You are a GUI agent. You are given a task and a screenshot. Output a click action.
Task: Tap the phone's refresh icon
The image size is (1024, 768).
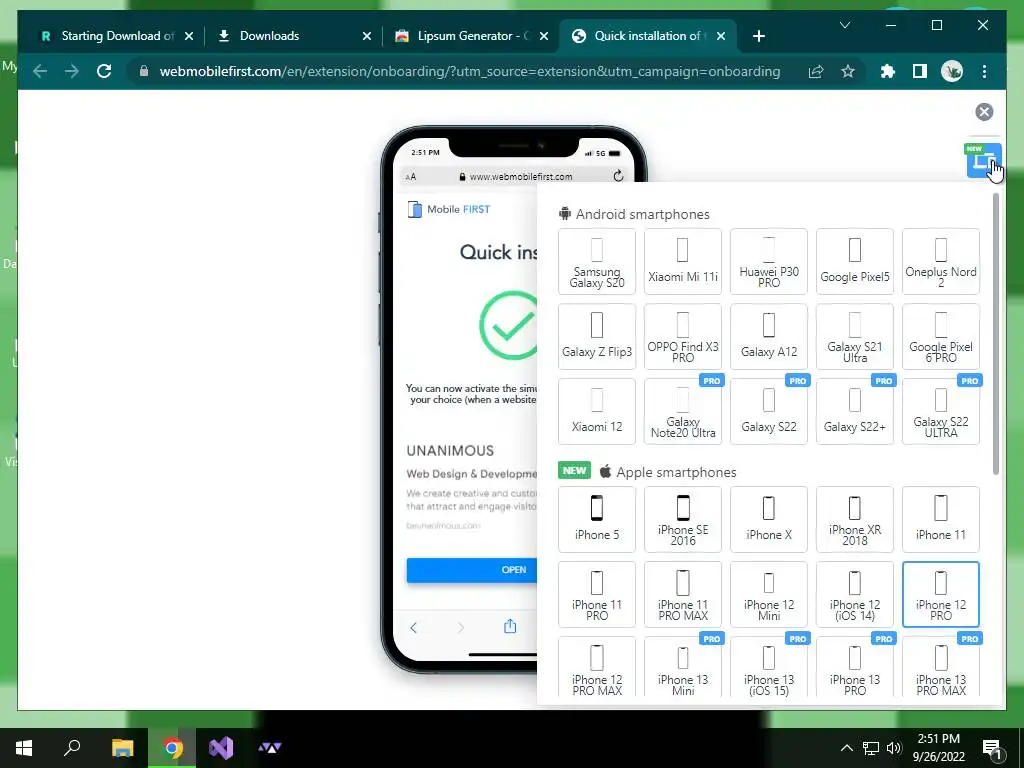click(x=618, y=176)
